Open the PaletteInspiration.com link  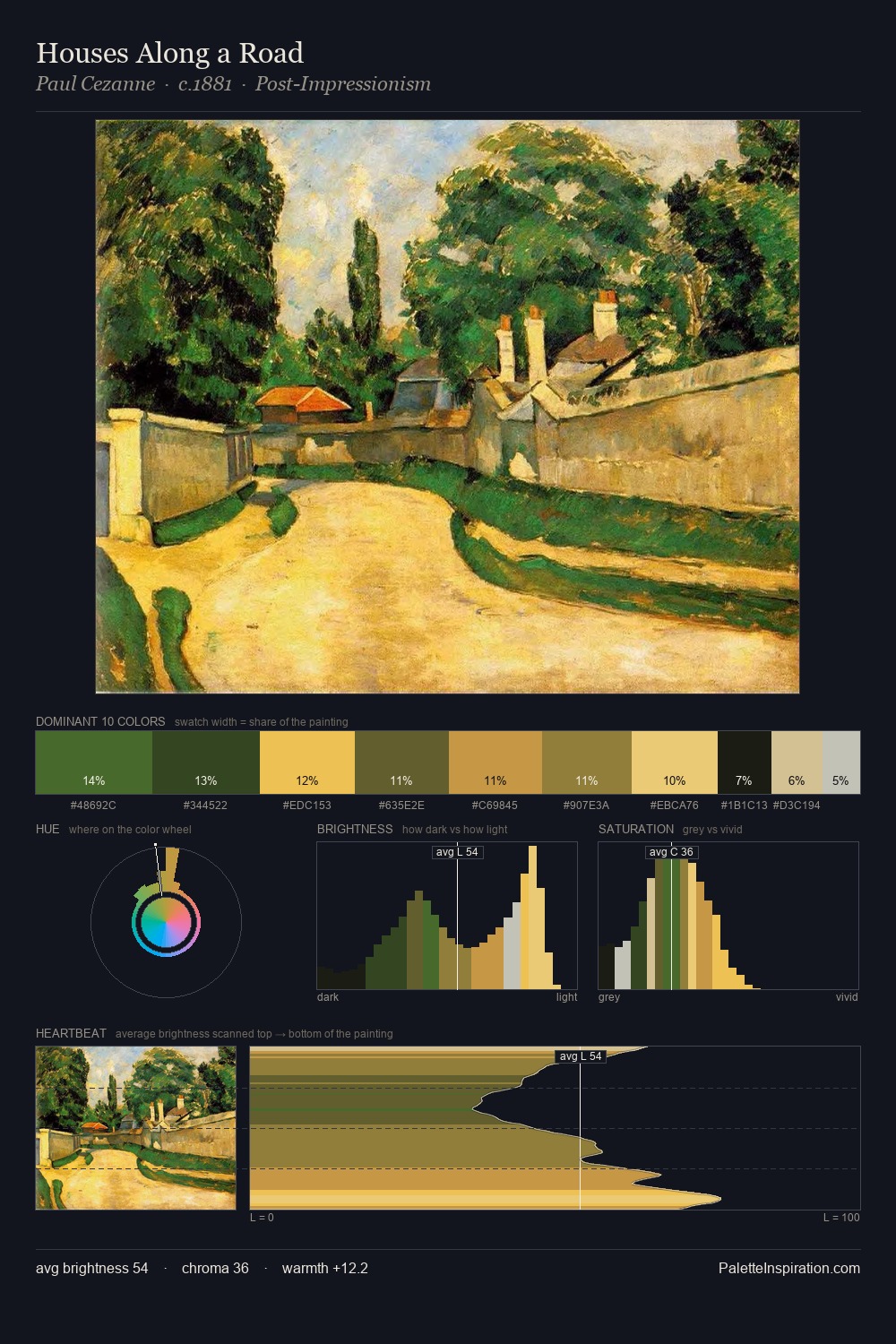click(x=789, y=1269)
